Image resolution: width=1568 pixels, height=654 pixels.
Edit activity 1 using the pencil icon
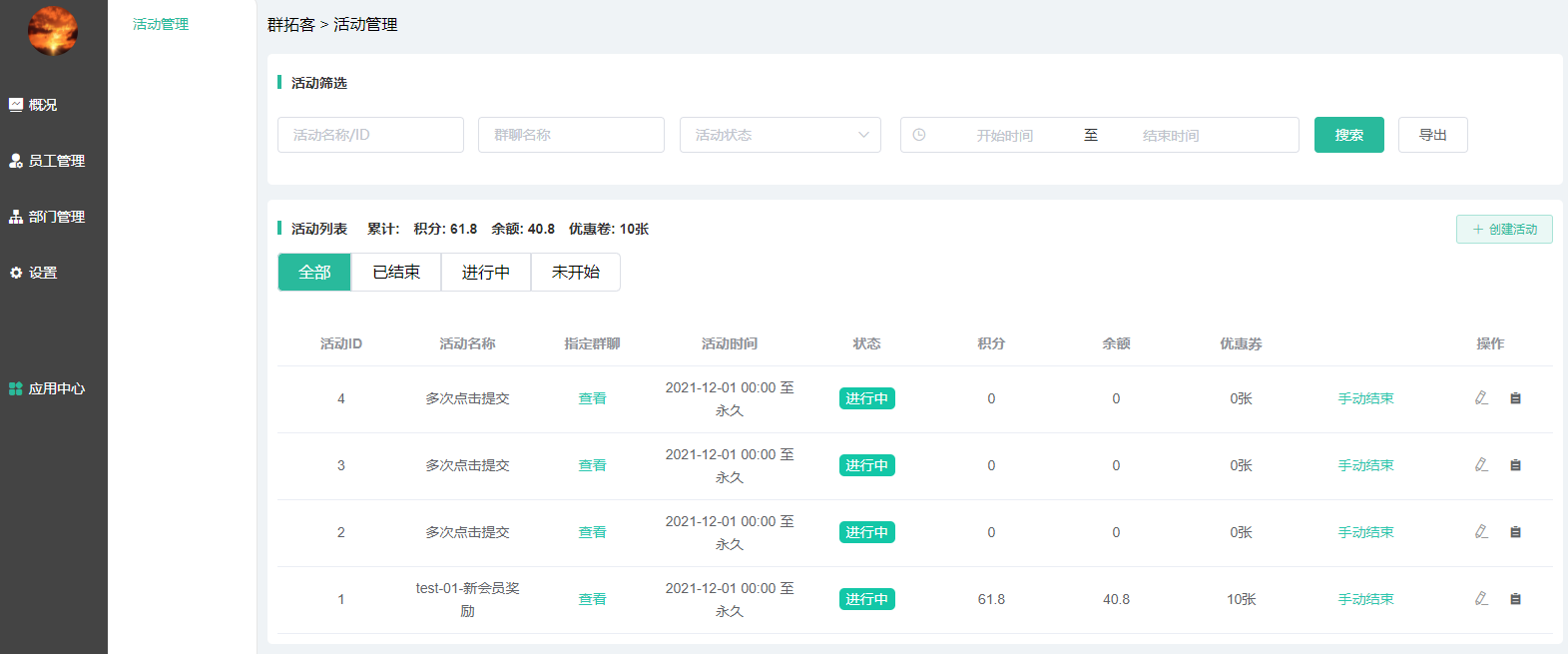pyautogui.click(x=1481, y=599)
